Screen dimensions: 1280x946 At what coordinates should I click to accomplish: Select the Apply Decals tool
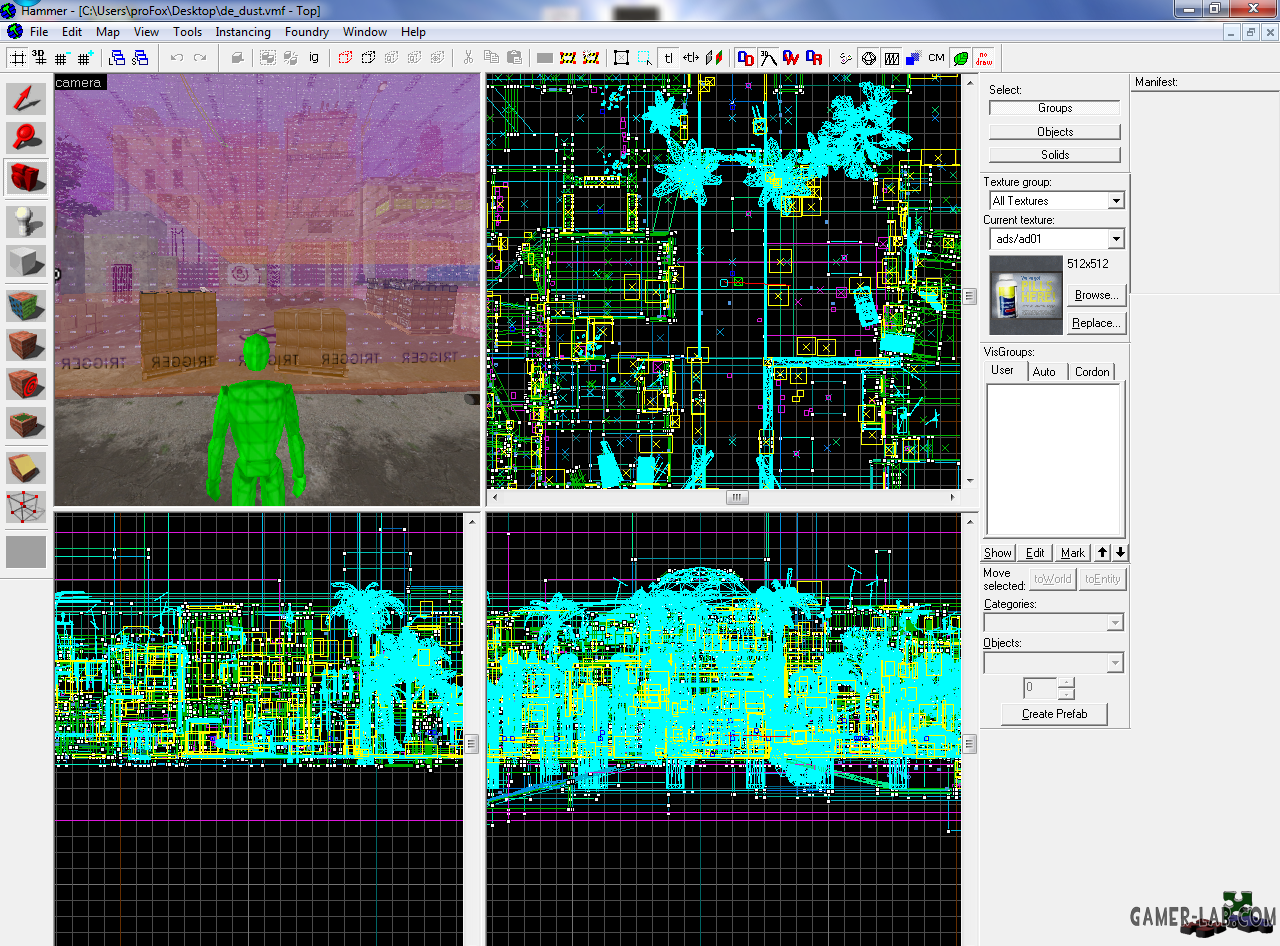tap(26, 384)
